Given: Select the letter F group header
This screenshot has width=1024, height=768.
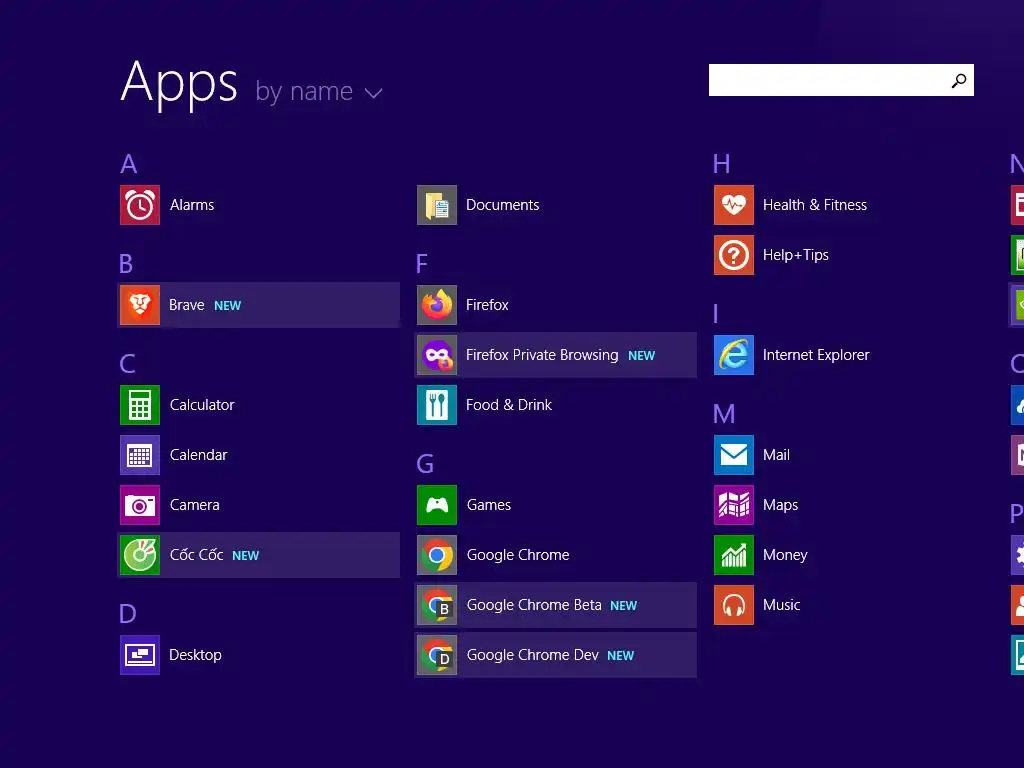Looking at the screenshot, I should click(422, 264).
